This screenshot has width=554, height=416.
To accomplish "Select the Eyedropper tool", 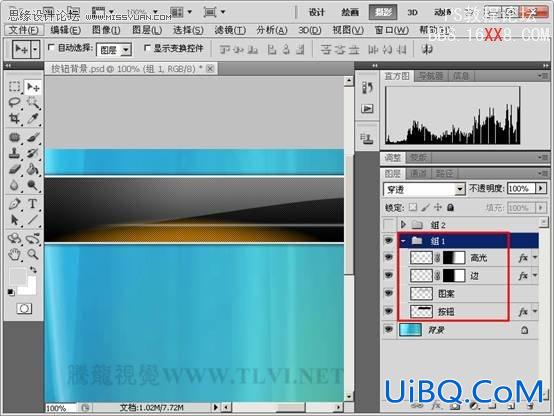I will pos(33,118).
